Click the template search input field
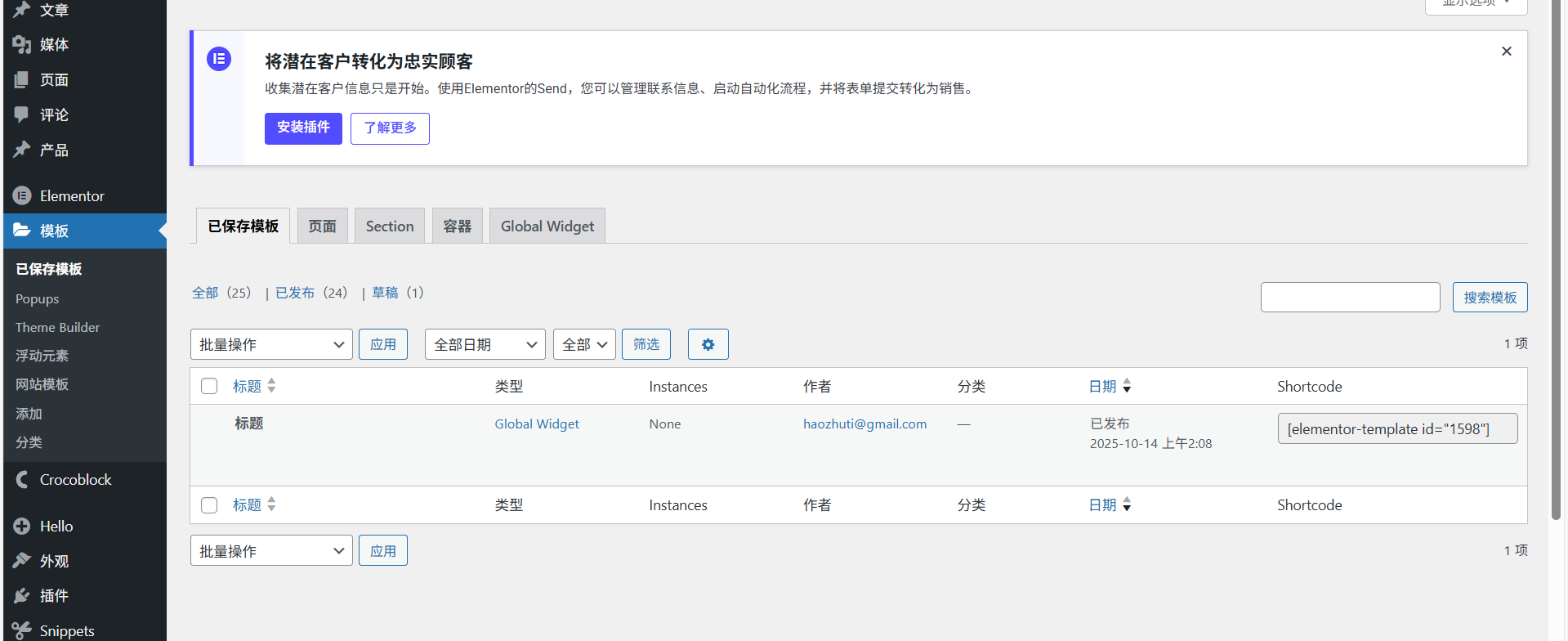 coord(1350,298)
